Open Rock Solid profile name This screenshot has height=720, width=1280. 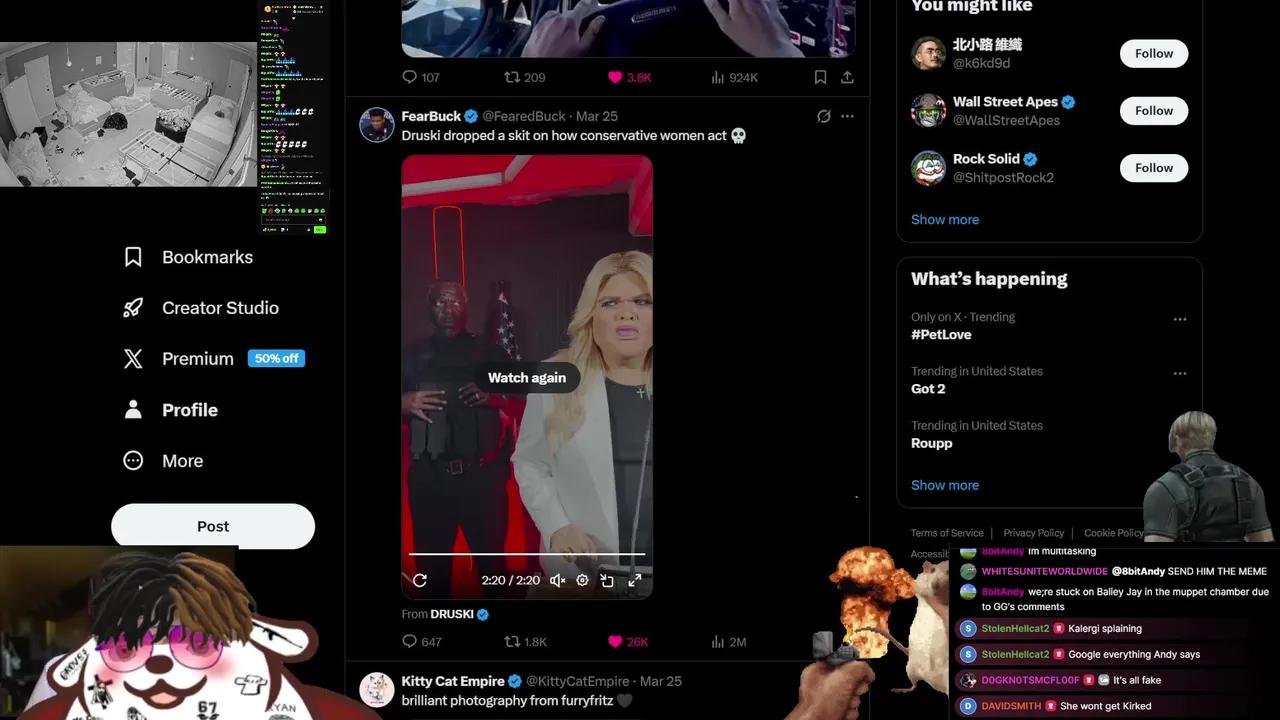coord(986,159)
